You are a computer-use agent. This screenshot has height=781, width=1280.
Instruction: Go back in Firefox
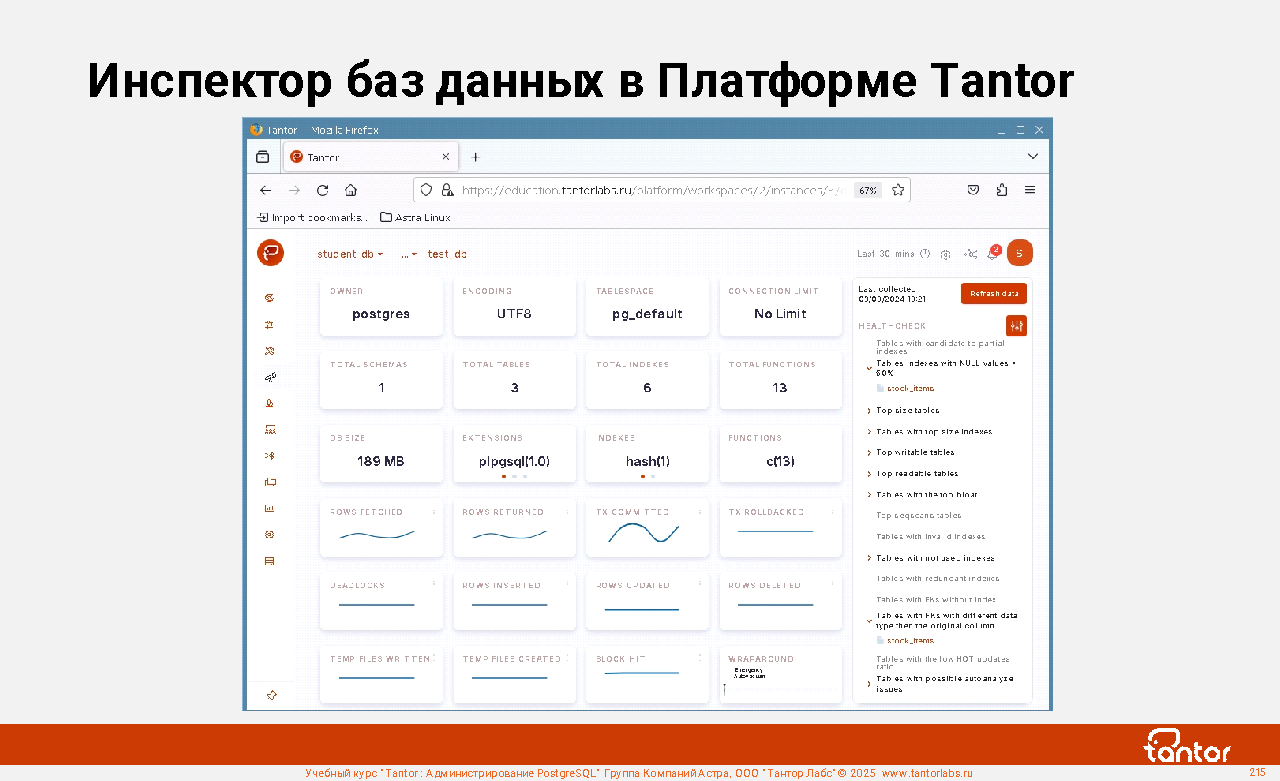point(265,190)
